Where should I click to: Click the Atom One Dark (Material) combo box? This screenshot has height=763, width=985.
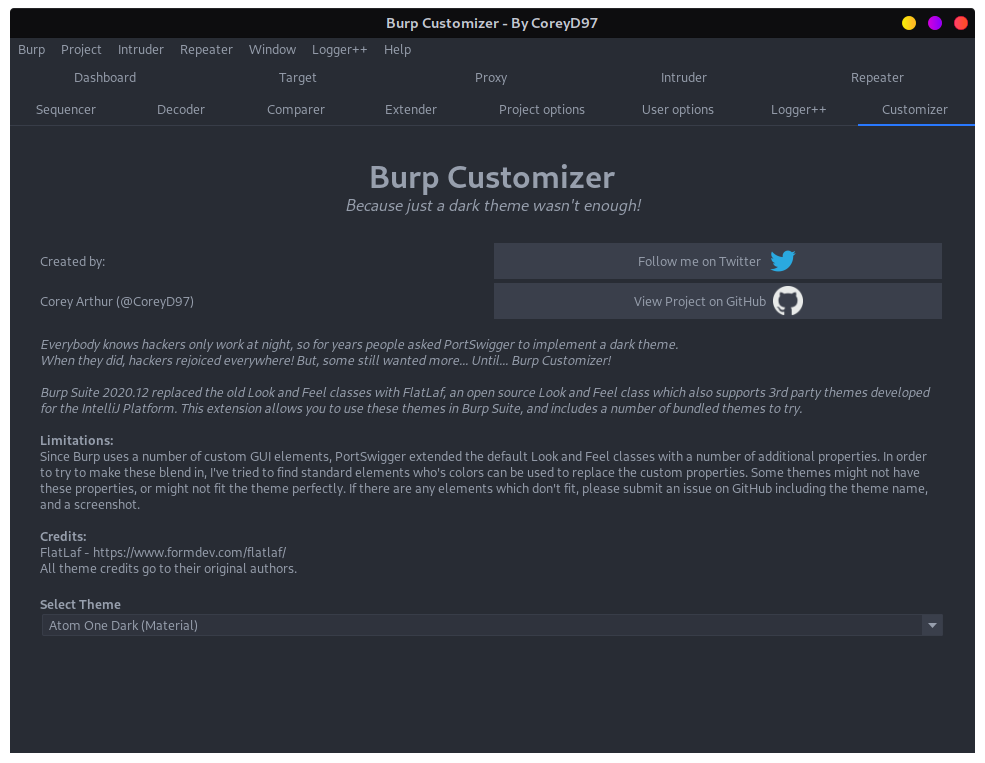[x=492, y=625]
